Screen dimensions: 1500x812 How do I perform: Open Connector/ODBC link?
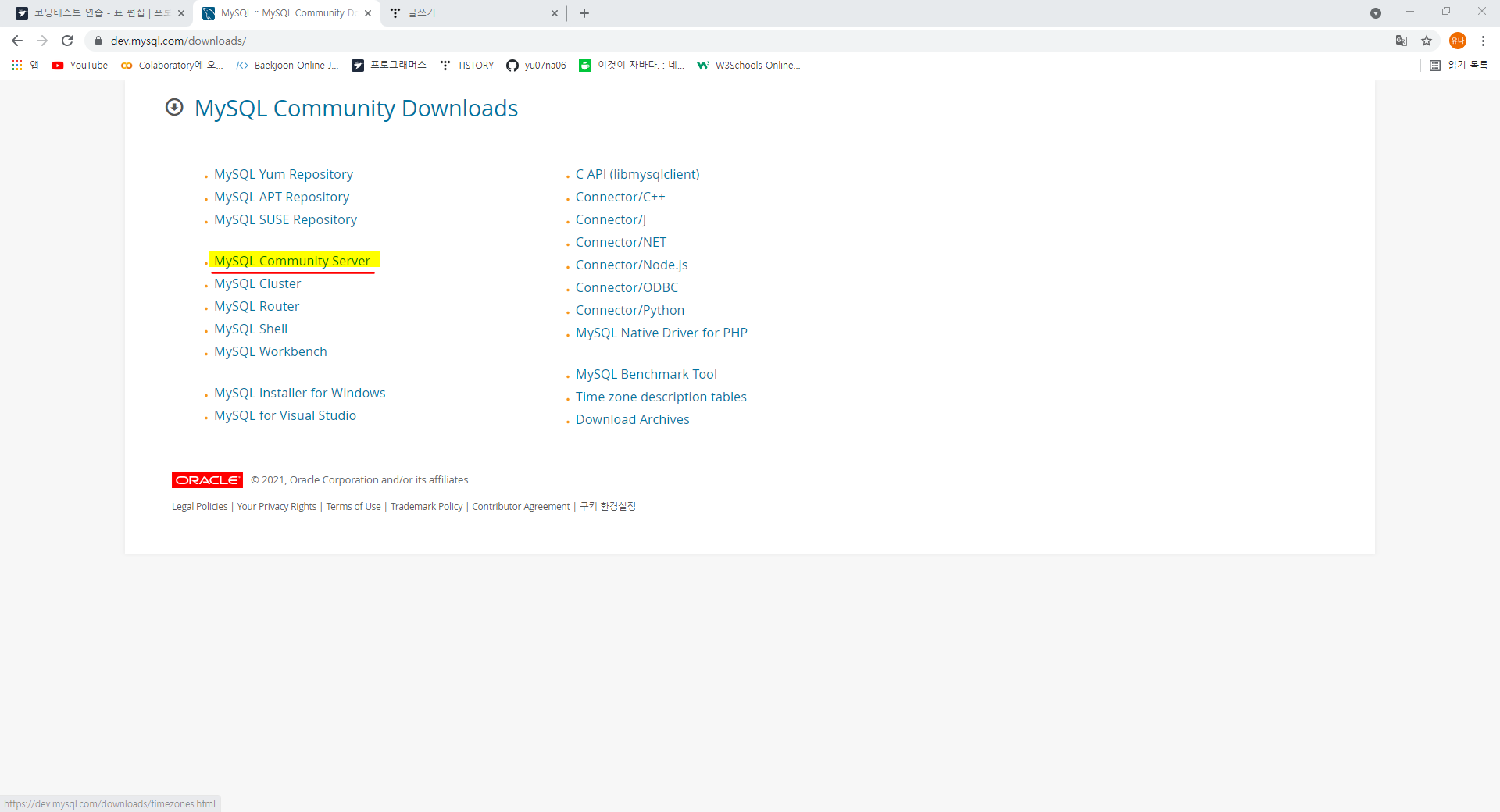click(627, 287)
